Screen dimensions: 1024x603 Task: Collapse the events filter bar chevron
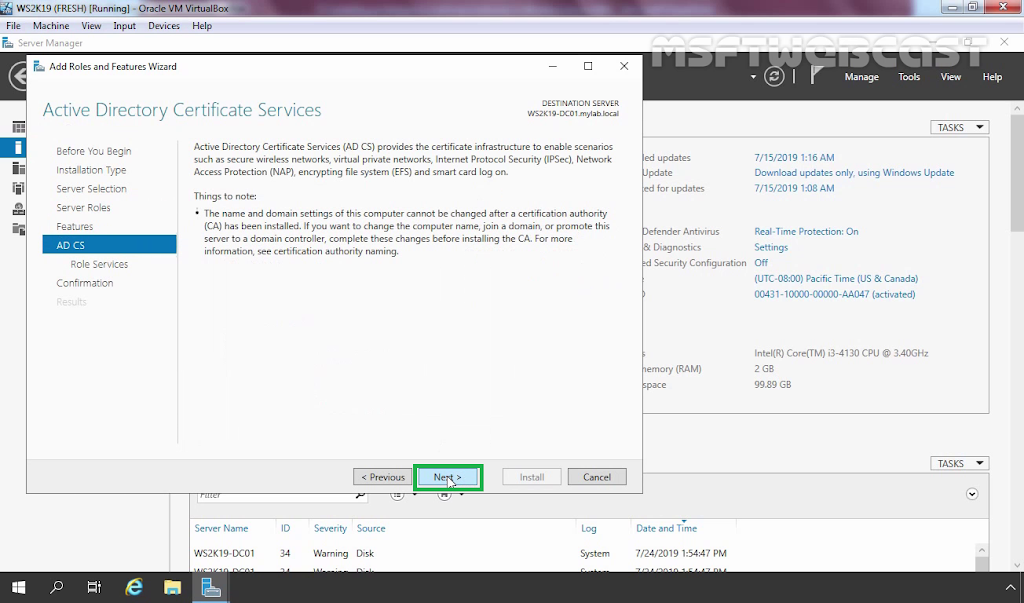tap(972, 494)
